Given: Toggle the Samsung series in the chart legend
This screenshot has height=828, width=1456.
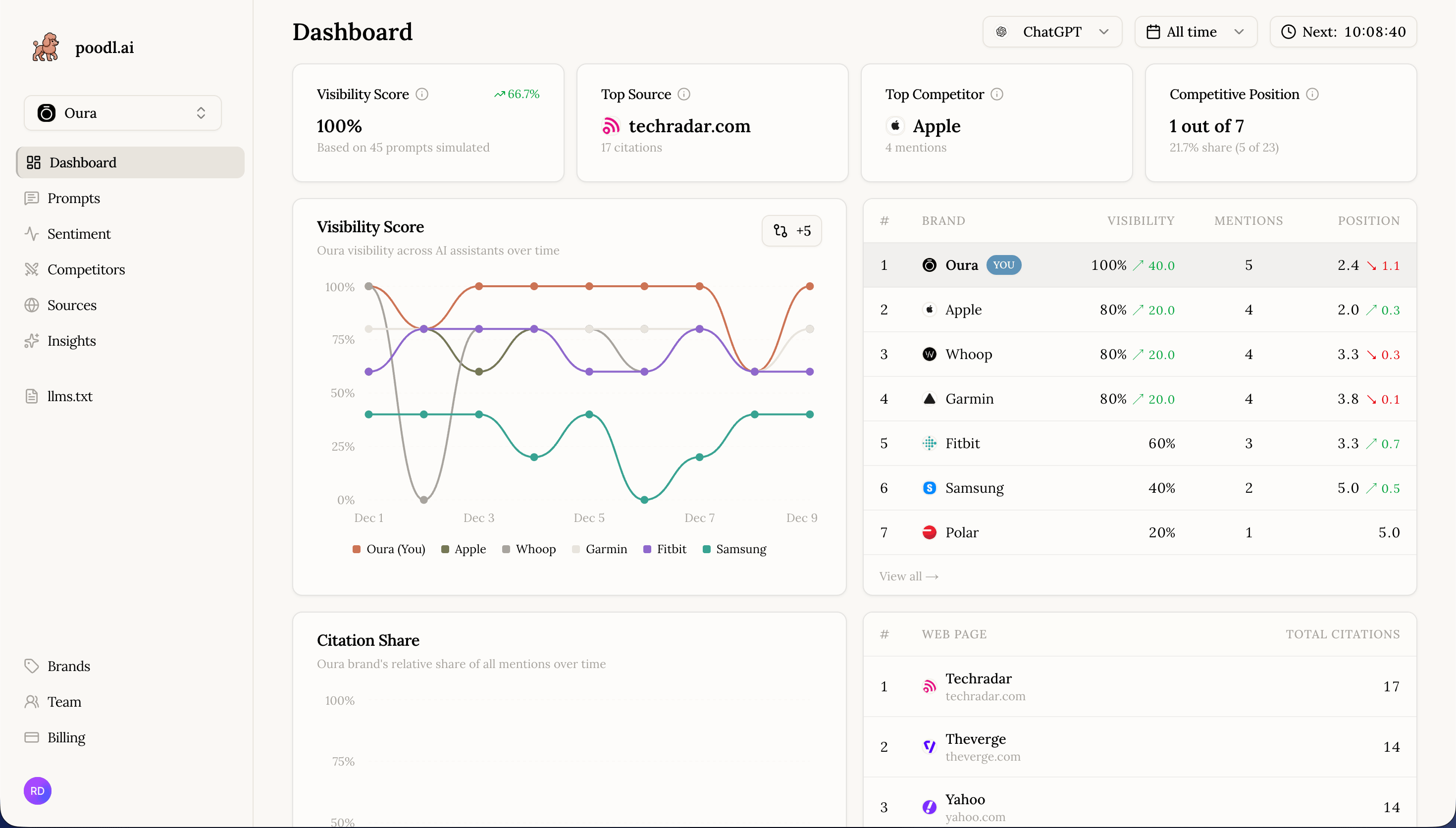Looking at the screenshot, I should point(734,549).
